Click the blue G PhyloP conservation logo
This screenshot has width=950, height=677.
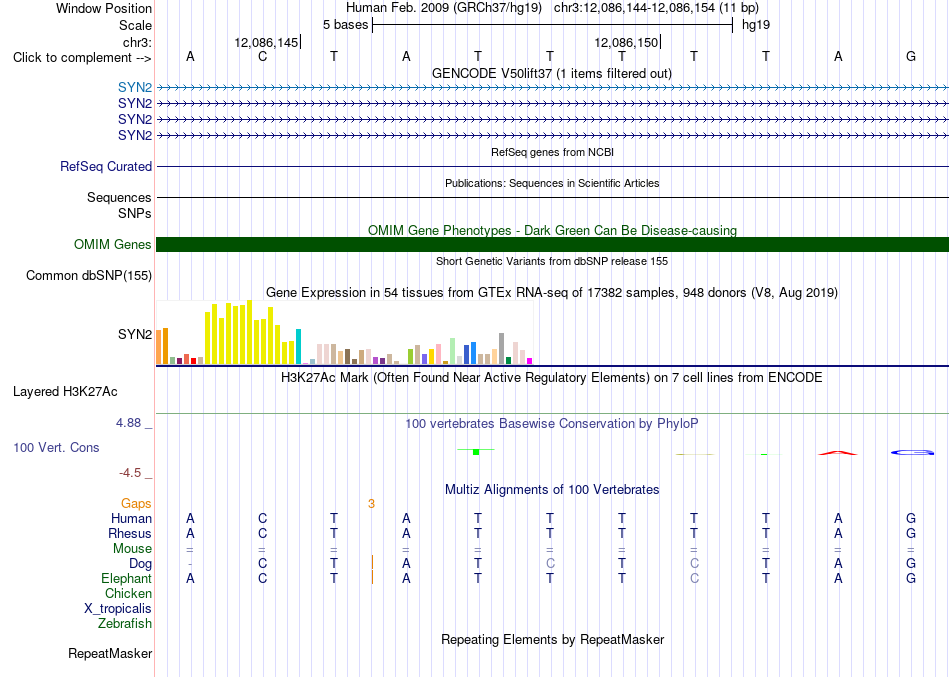(912, 452)
